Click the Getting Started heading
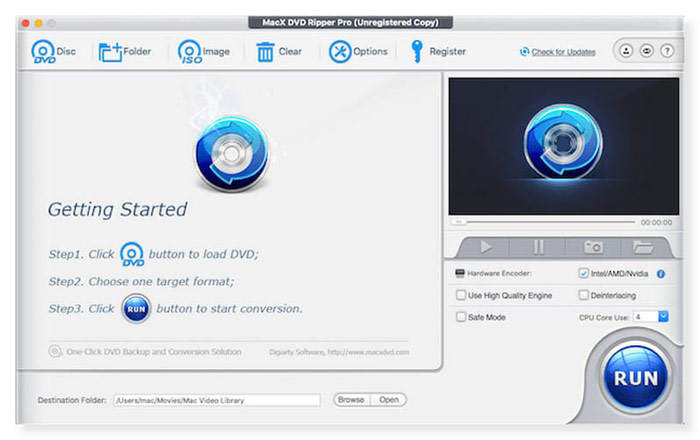 [x=117, y=209]
